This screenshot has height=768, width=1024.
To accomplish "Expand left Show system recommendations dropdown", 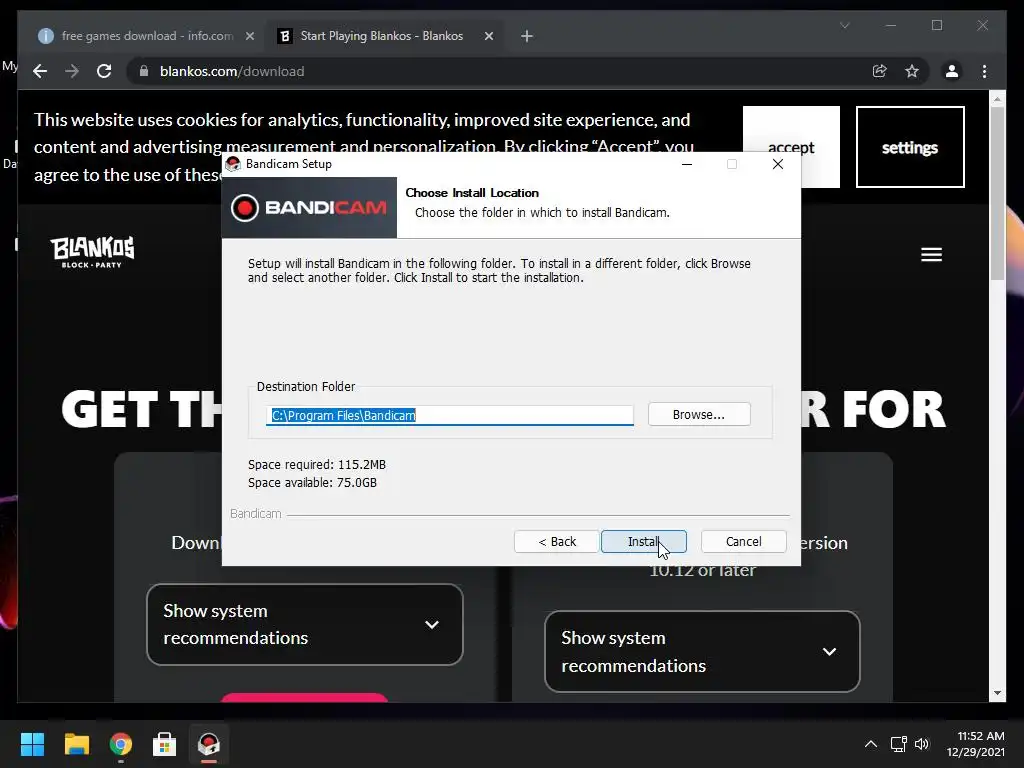I will coord(304,624).
